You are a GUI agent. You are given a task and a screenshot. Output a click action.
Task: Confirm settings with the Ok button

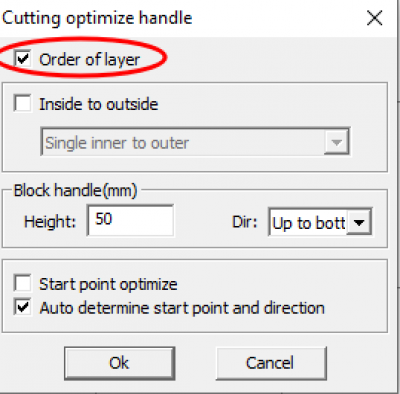click(119, 363)
